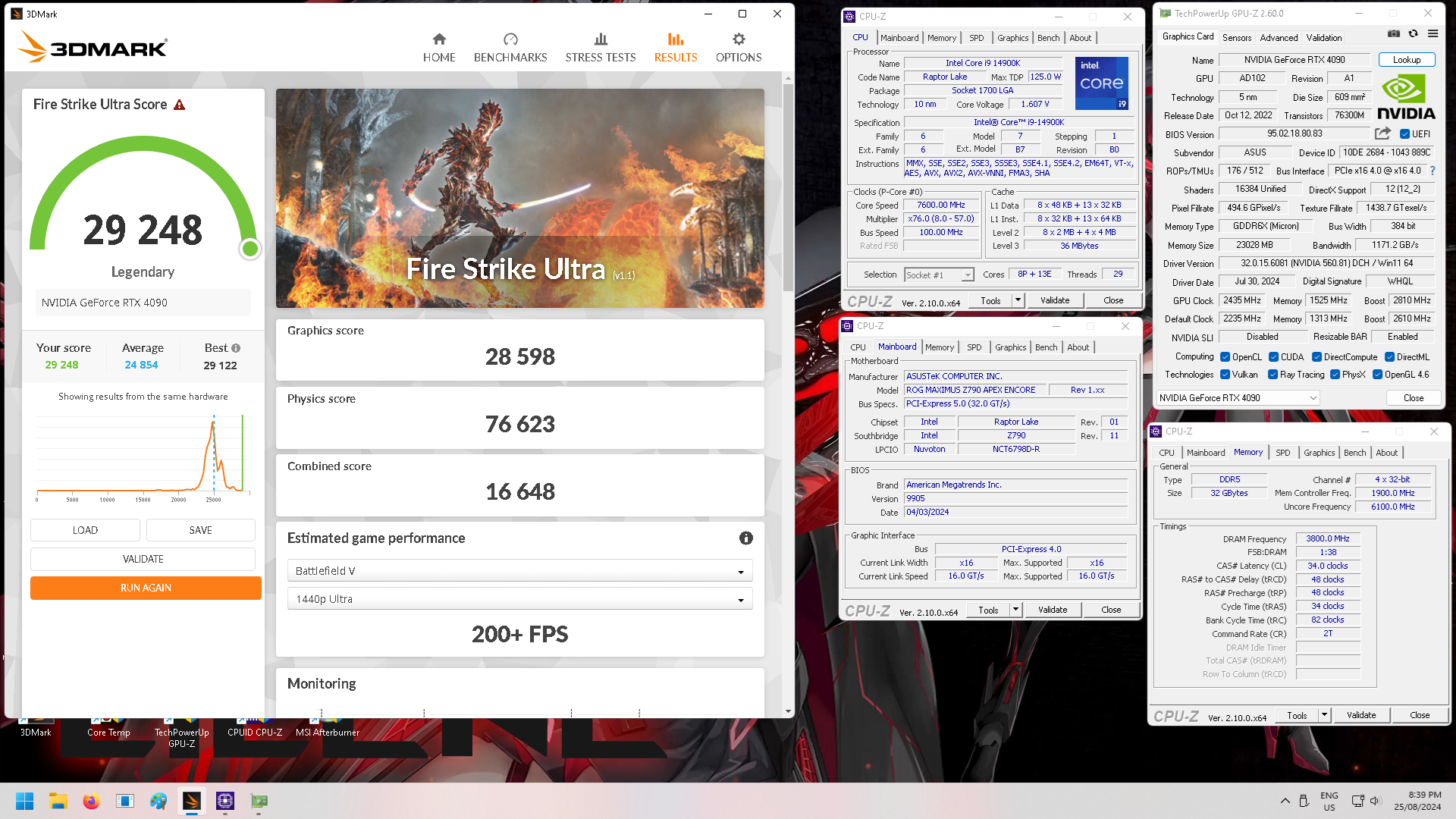Expand the Tools dropdown arrow in CPU-Z Memory window
The image size is (1456, 819).
1324,715
